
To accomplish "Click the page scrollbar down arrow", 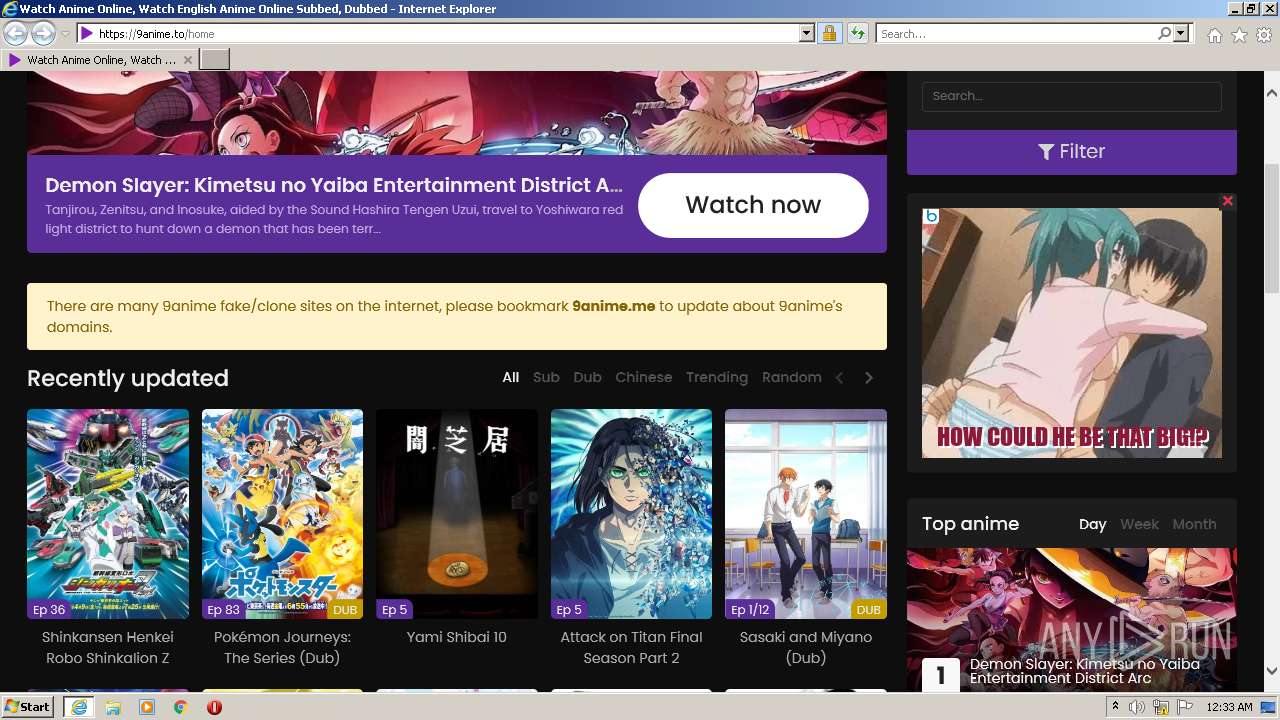I will [x=1272, y=671].
